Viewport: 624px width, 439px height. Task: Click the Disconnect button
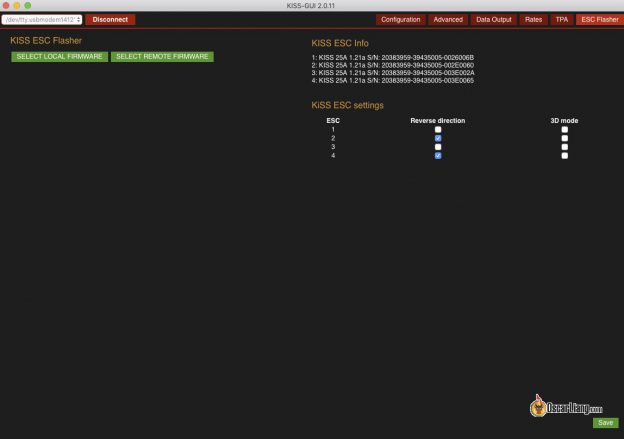tap(110, 19)
